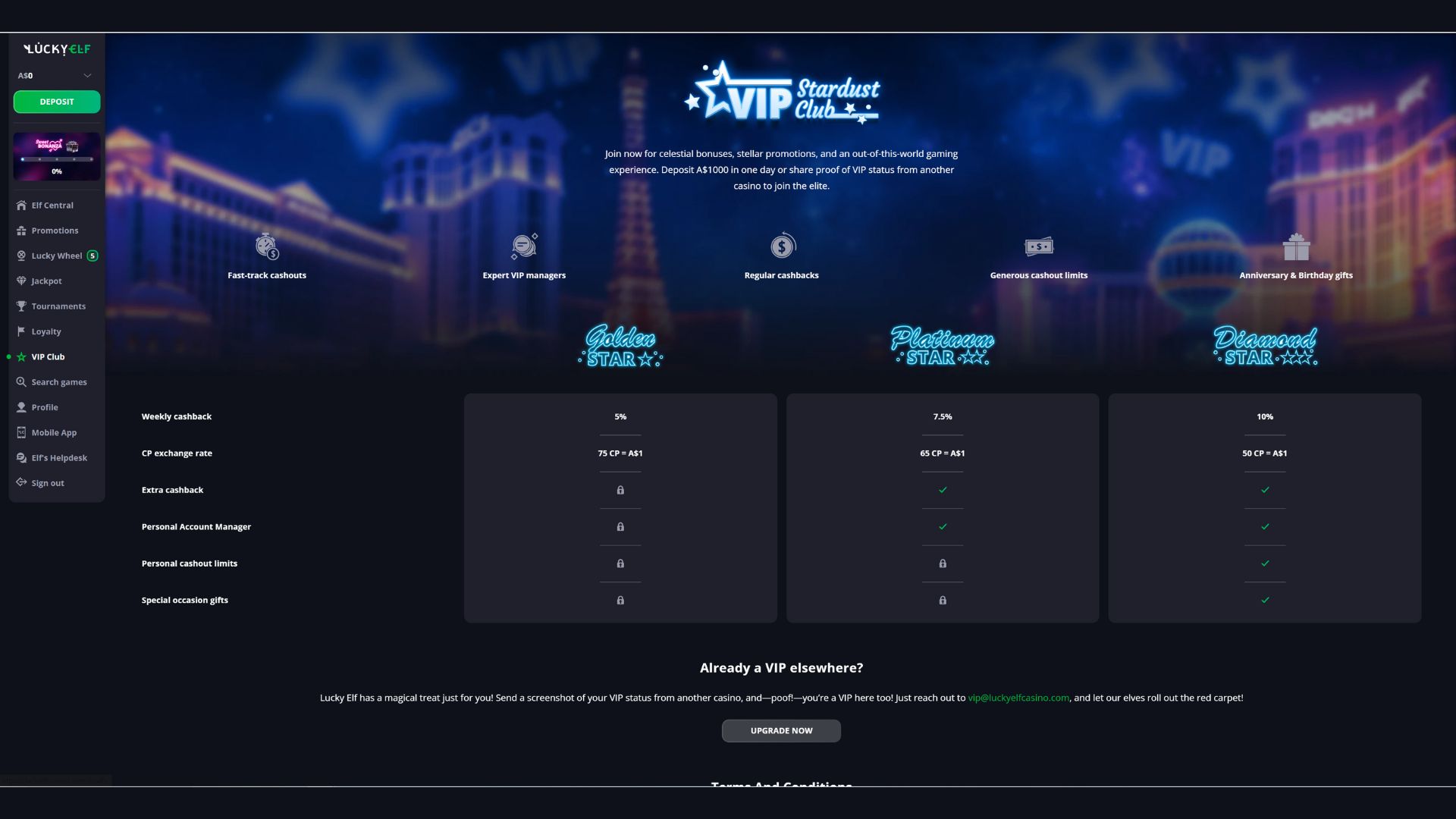1456x819 pixels.
Task: Click the Golden Star tier logo
Action: 620,346
